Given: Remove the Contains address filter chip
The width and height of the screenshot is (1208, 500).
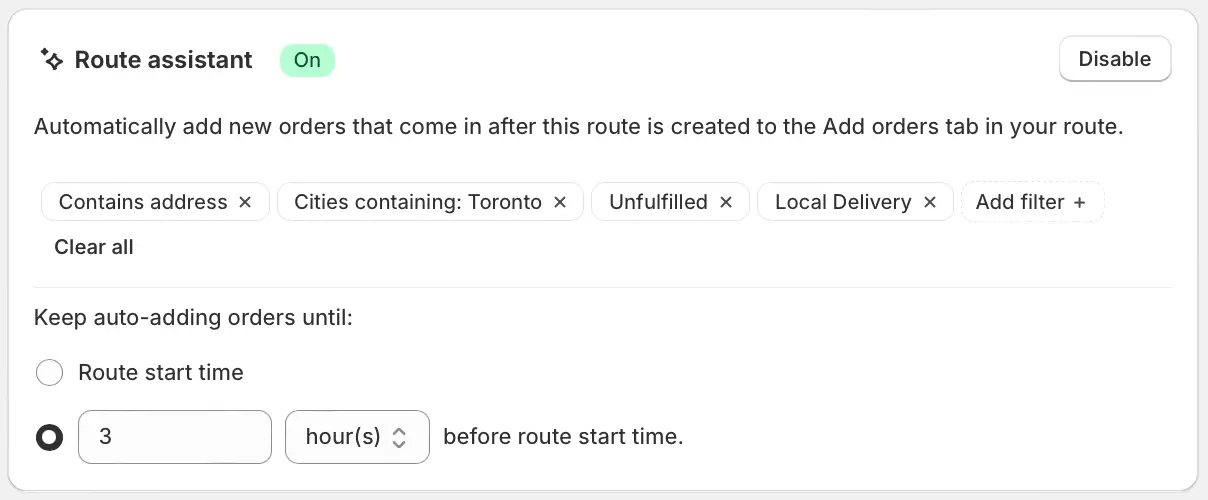Looking at the screenshot, I should pyautogui.click(x=245, y=202).
